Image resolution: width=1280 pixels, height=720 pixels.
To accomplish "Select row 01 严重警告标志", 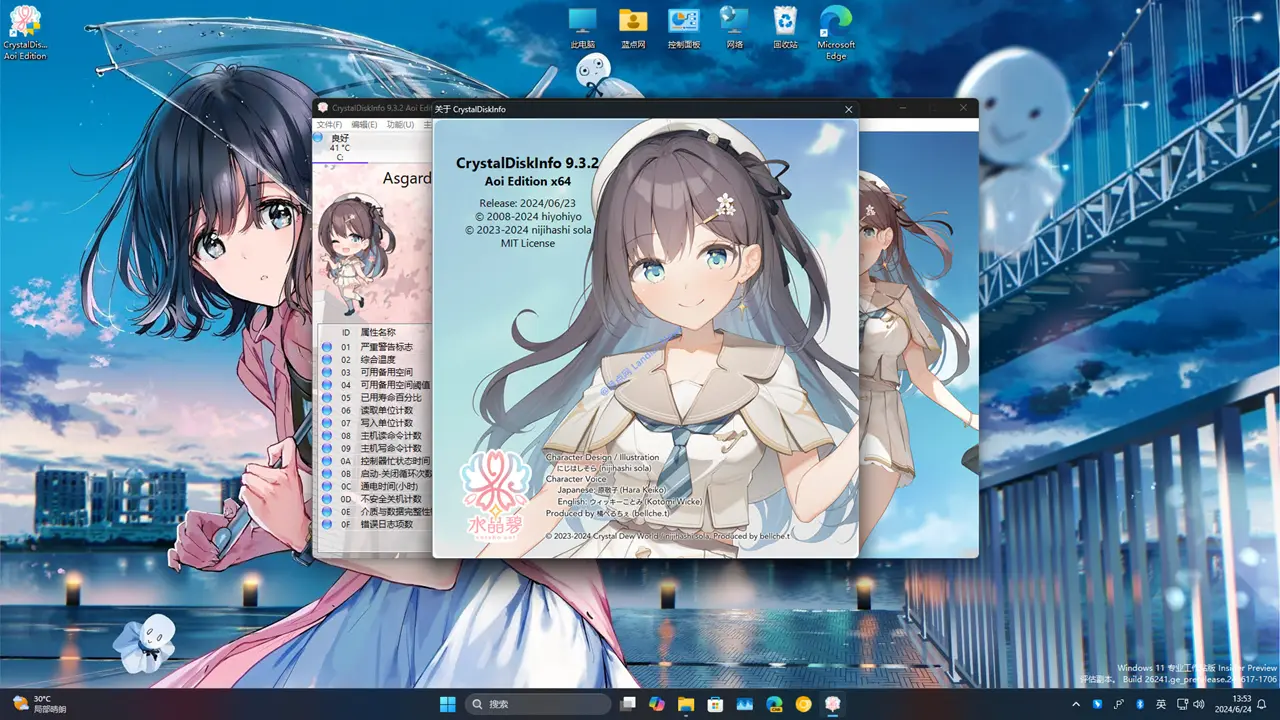I will [375, 346].
